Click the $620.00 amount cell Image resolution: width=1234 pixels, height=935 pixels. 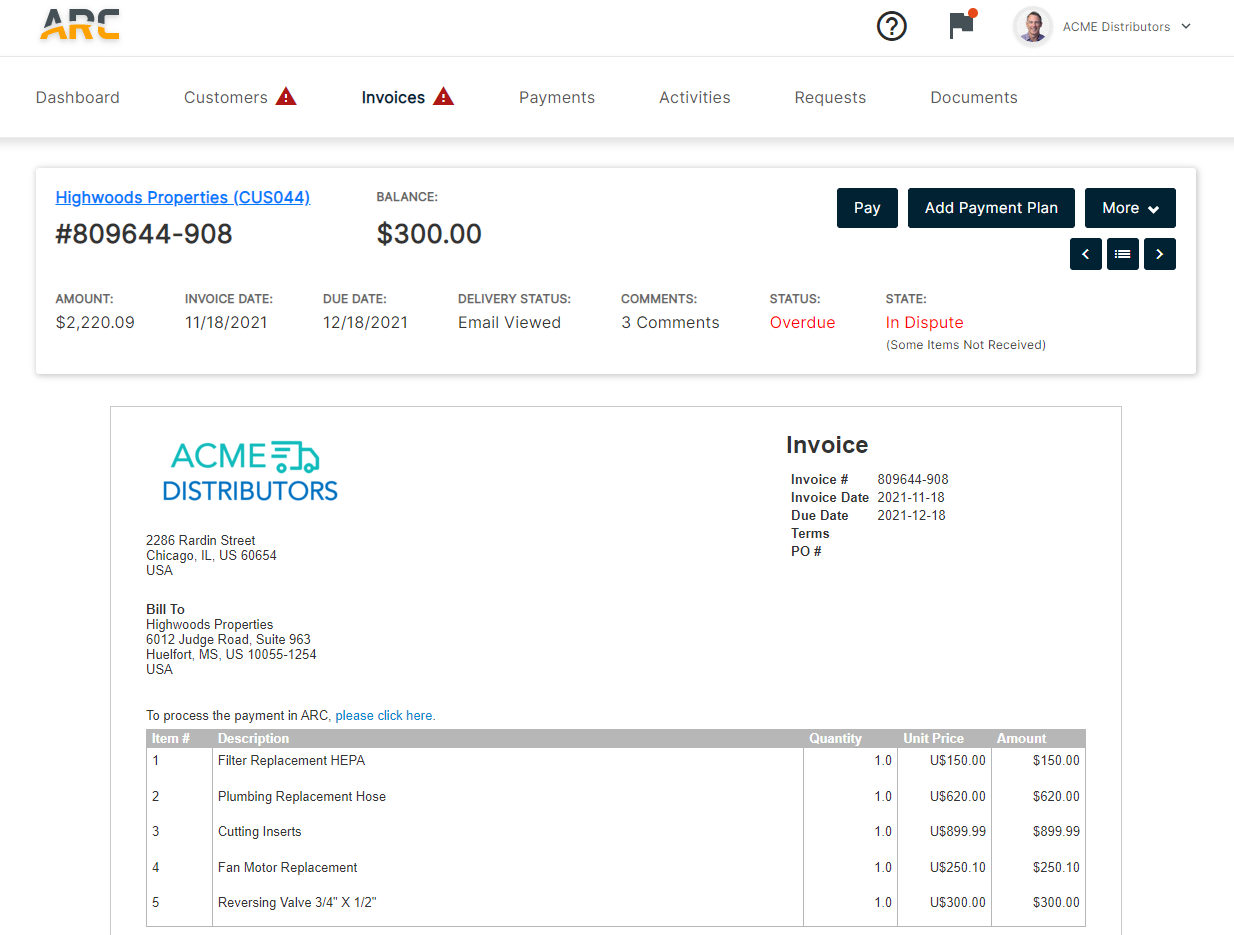coord(1056,797)
